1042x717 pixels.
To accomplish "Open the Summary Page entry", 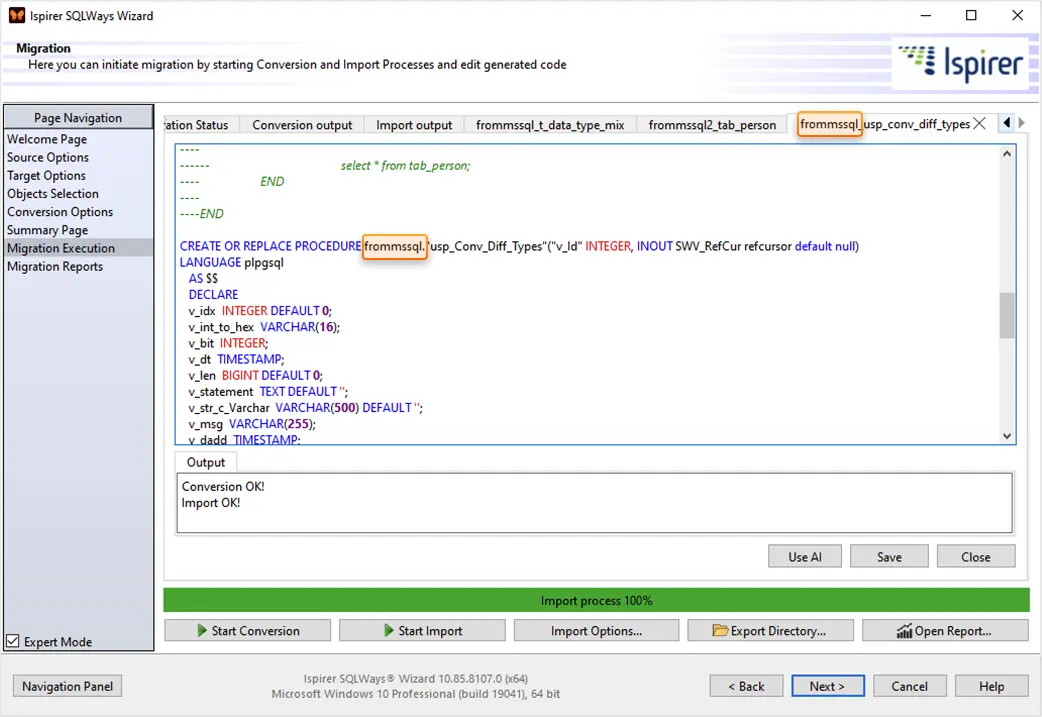I will tap(47, 230).
